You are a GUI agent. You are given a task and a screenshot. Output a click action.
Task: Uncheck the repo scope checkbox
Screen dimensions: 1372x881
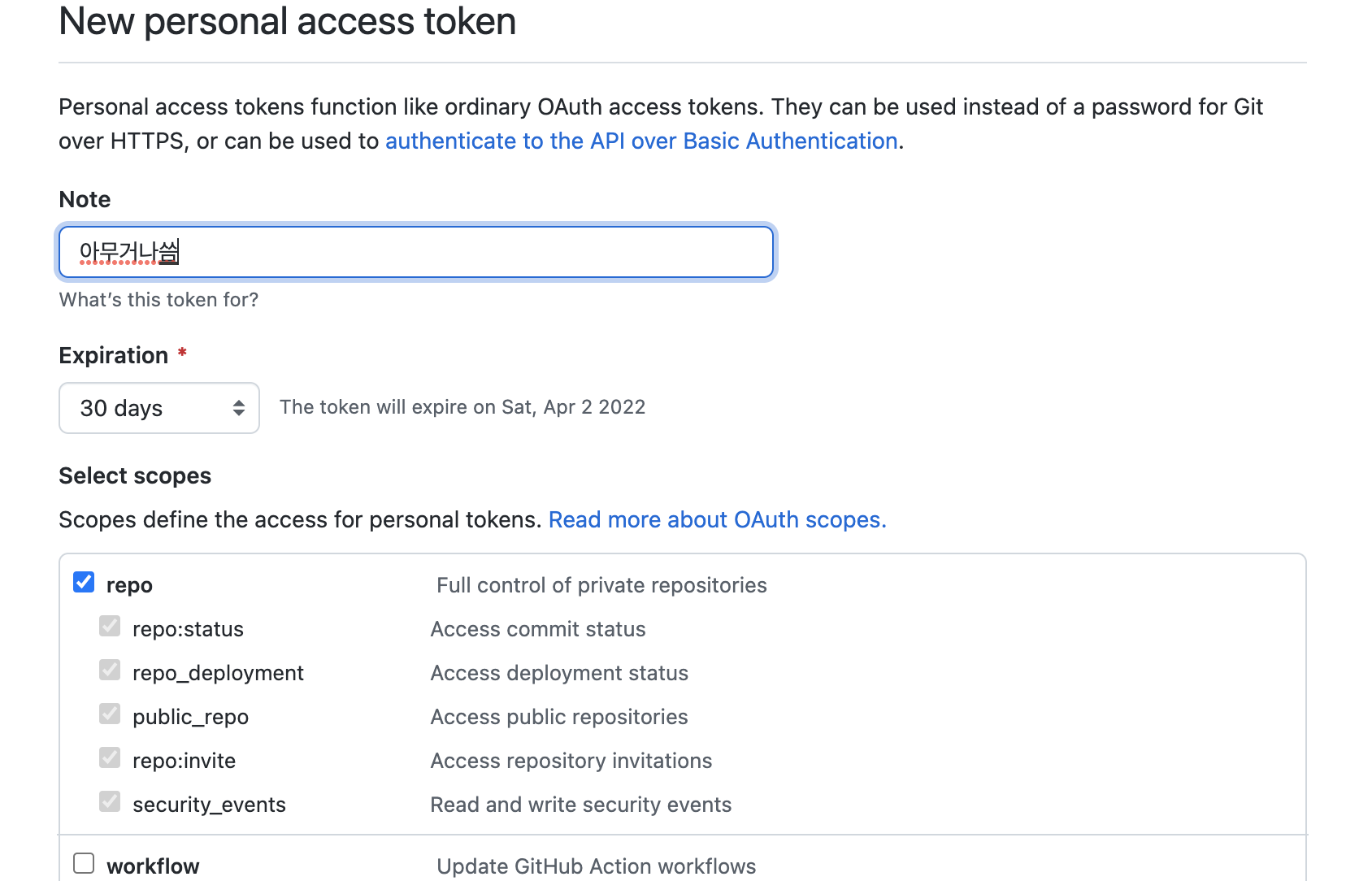(x=83, y=582)
